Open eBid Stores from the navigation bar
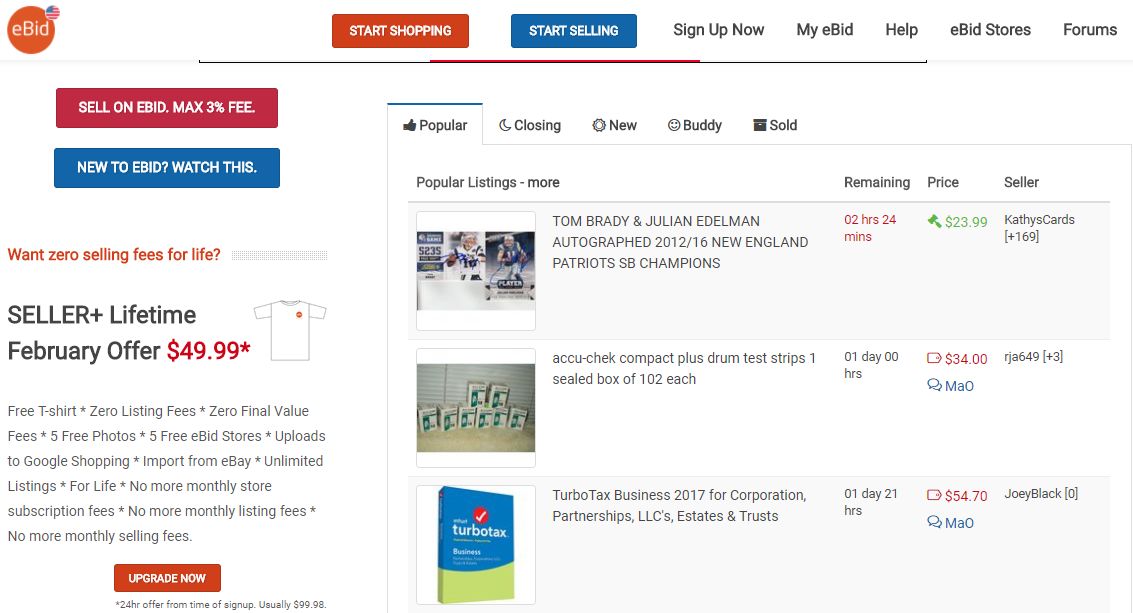1133x613 pixels. pos(990,30)
